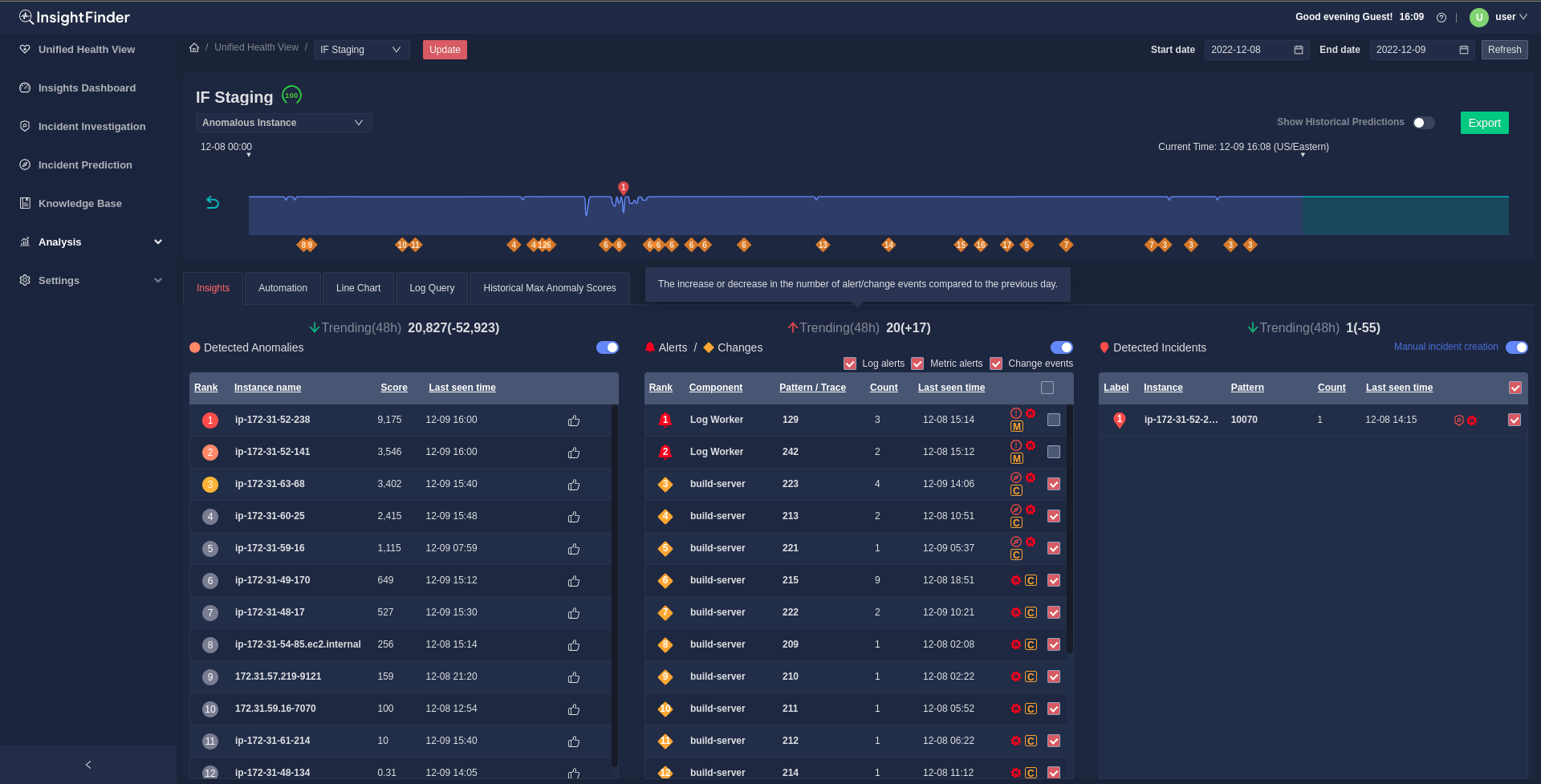The height and width of the screenshot is (784, 1541).
Task: Toggle the Alerts / Changes switch
Action: (x=1062, y=347)
